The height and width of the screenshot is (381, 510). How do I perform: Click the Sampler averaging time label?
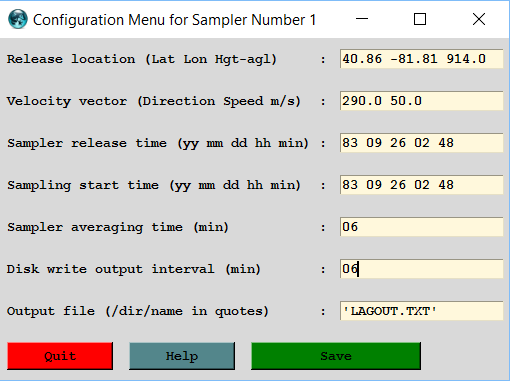(118, 227)
